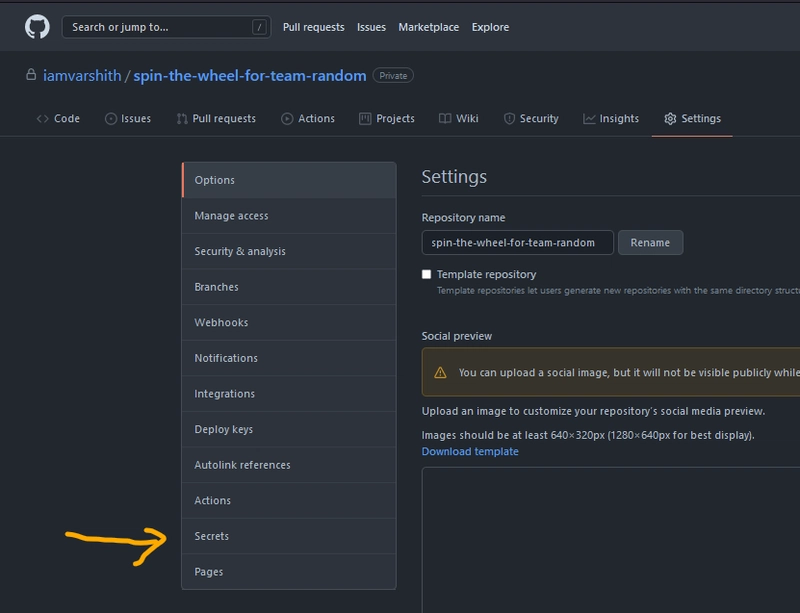The image size is (800, 613).
Task: Click the Repository name label
Action: [463, 217]
